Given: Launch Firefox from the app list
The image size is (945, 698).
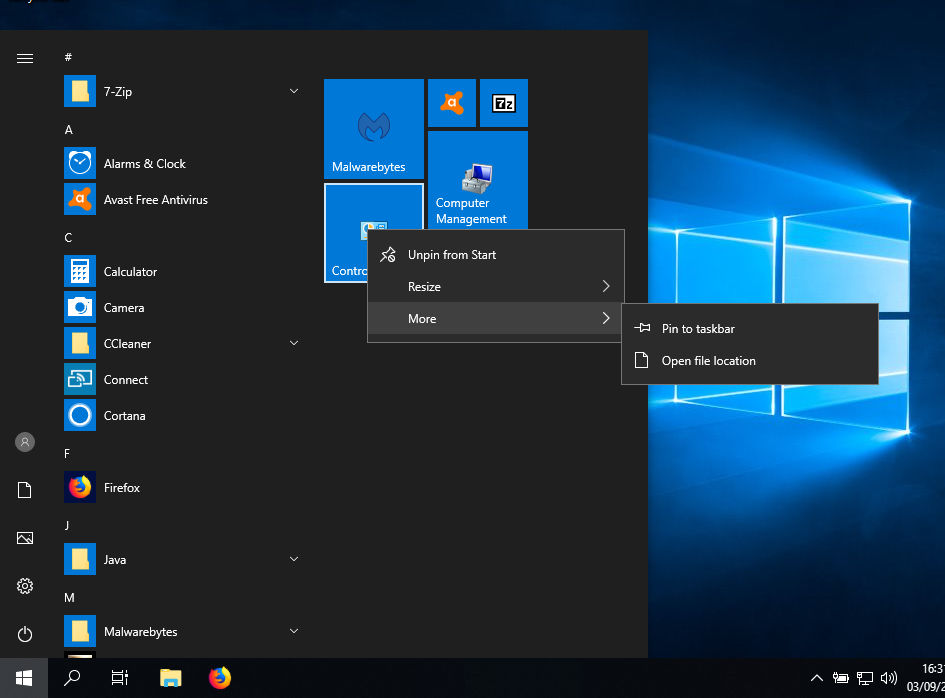Looking at the screenshot, I should click(80, 488).
